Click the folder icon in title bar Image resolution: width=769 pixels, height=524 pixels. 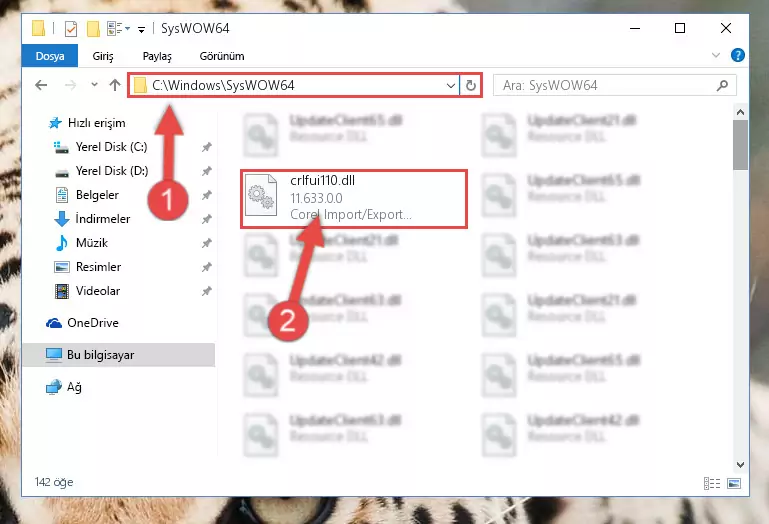click(38, 28)
